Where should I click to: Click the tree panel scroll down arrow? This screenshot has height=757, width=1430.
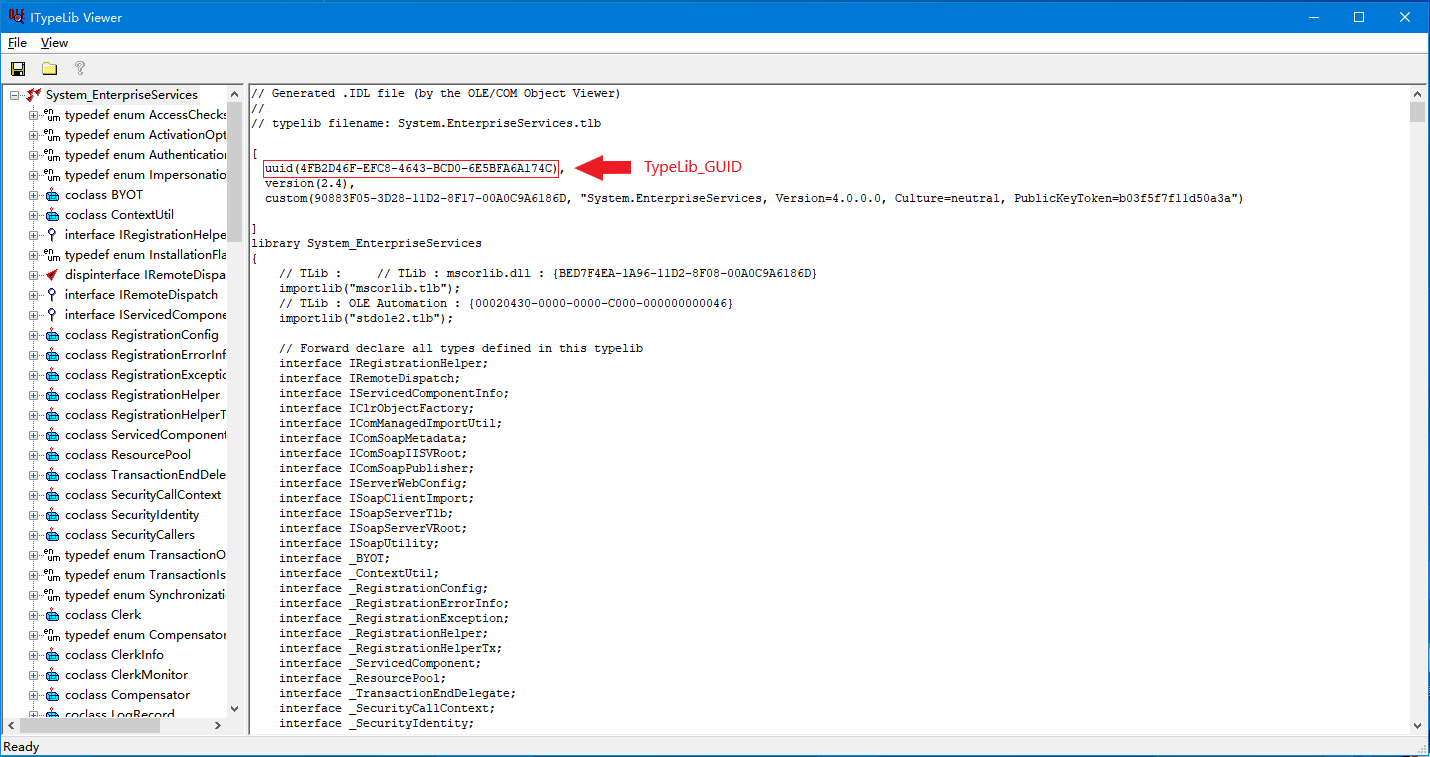click(x=235, y=709)
